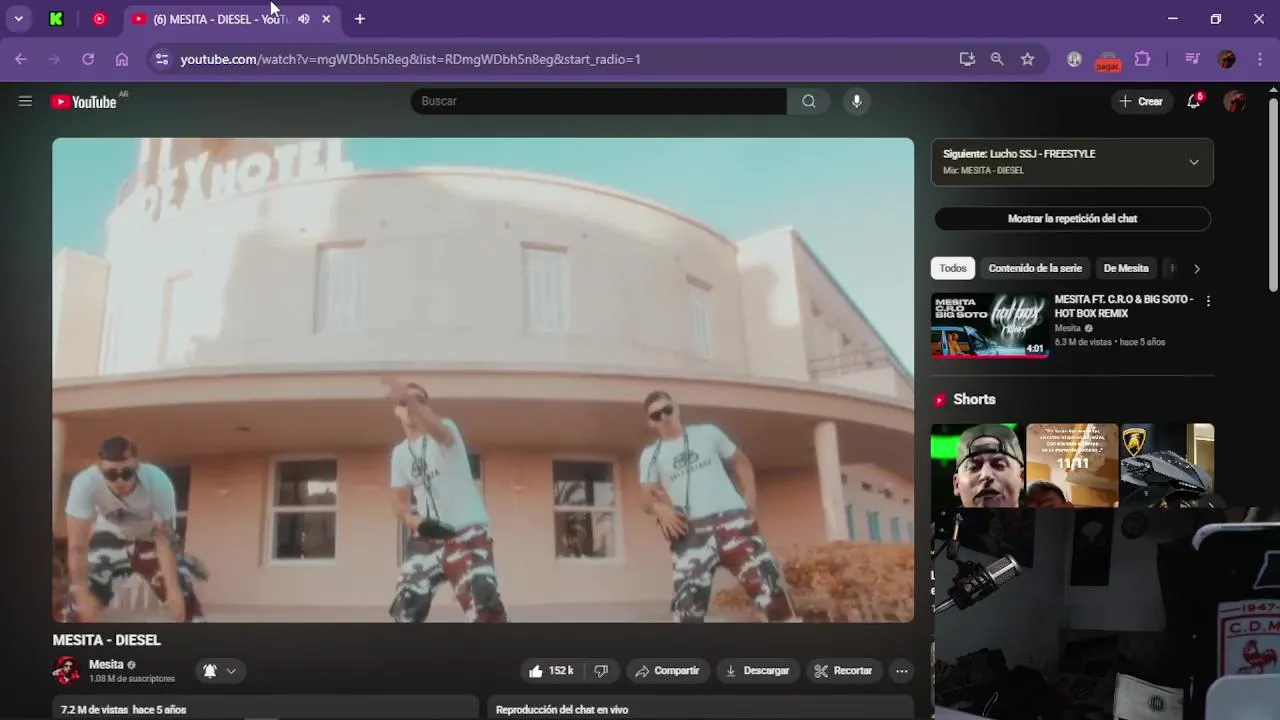This screenshot has height=720, width=1280.
Task: Switch to the YouTube Music pinned tab
Action: 99,19
